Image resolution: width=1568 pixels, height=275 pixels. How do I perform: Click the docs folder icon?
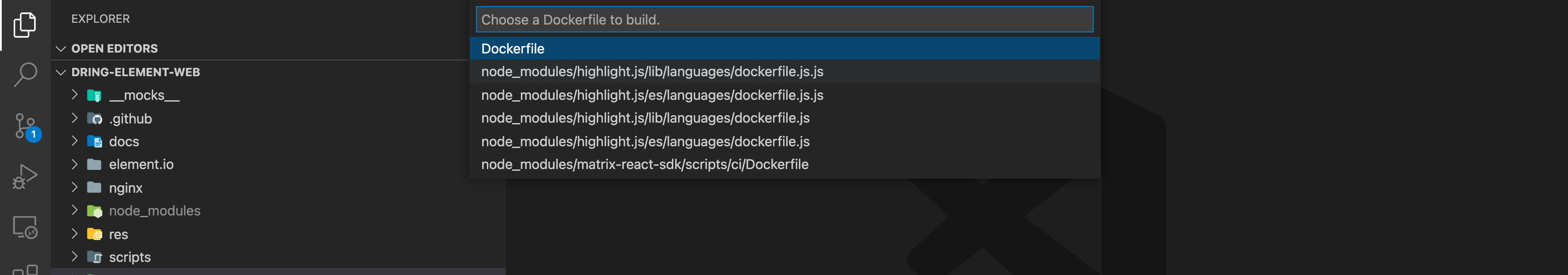[94, 141]
